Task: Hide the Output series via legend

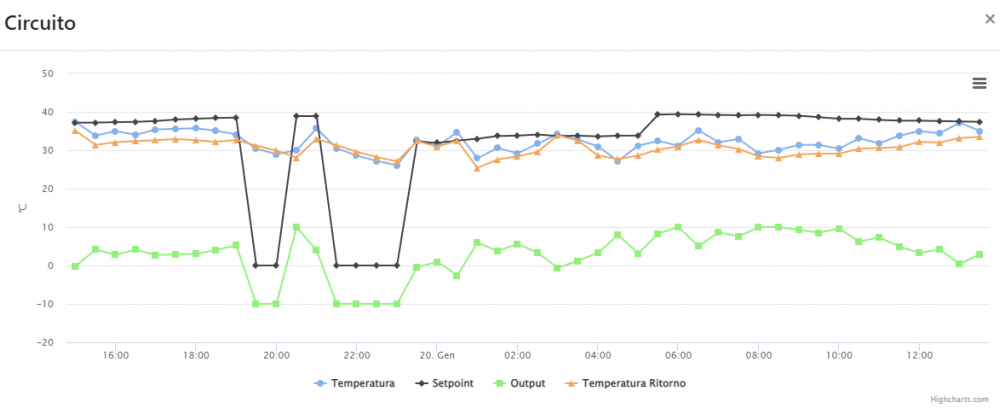Action: (x=520, y=384)
